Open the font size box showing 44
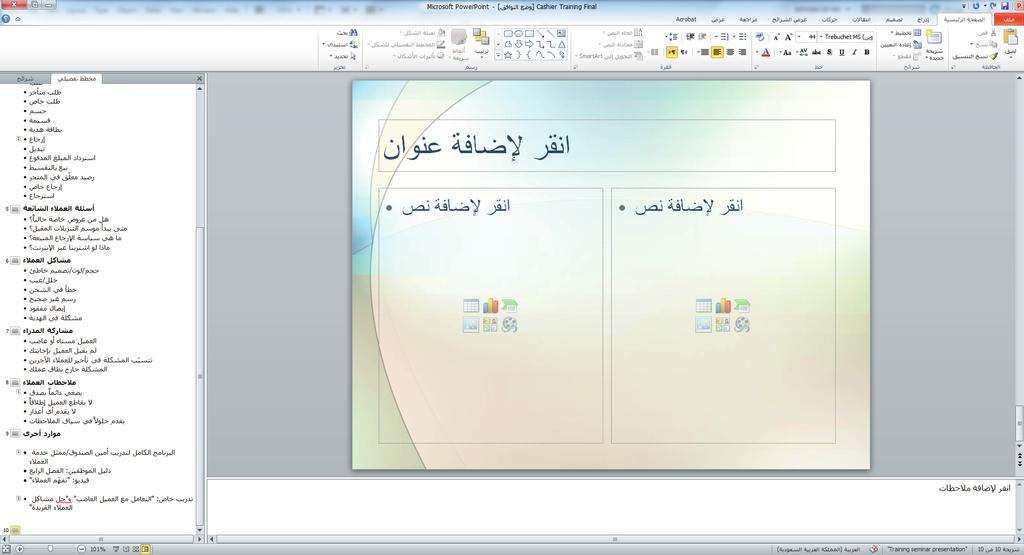The width and height of the screenshot is (1024, 555). 807,37
